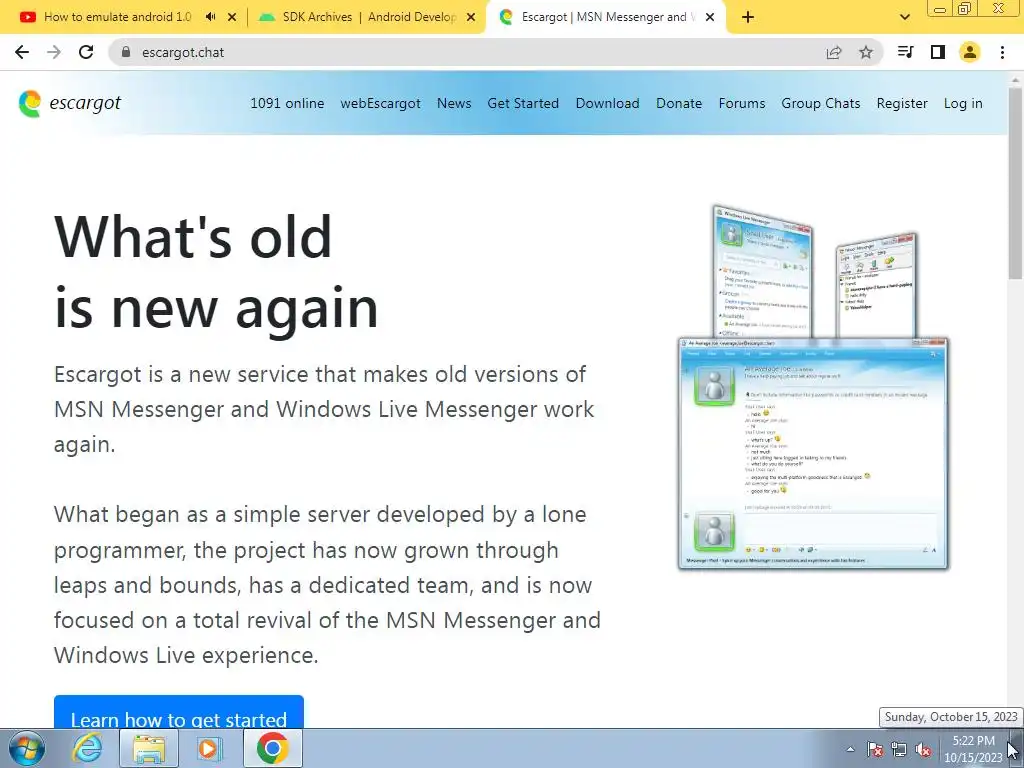Open a new browser tab
This screenshot has height=768, width=1024.
(748, 17)
